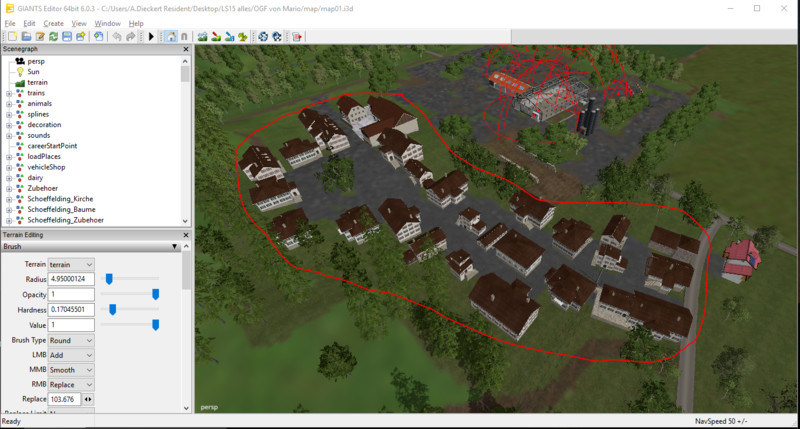Select the first terrain sculpt icon
This screenshot has height=429, width=800.
(202, 36)
